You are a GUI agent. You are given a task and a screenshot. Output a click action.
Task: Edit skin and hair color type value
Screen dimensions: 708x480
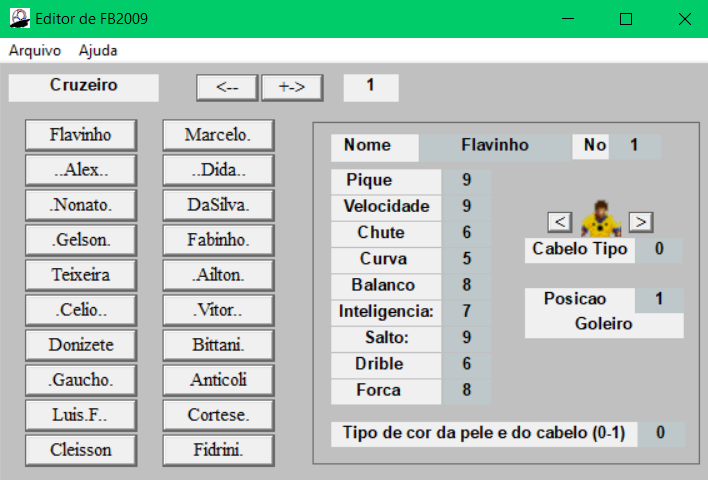pos(660,433)
